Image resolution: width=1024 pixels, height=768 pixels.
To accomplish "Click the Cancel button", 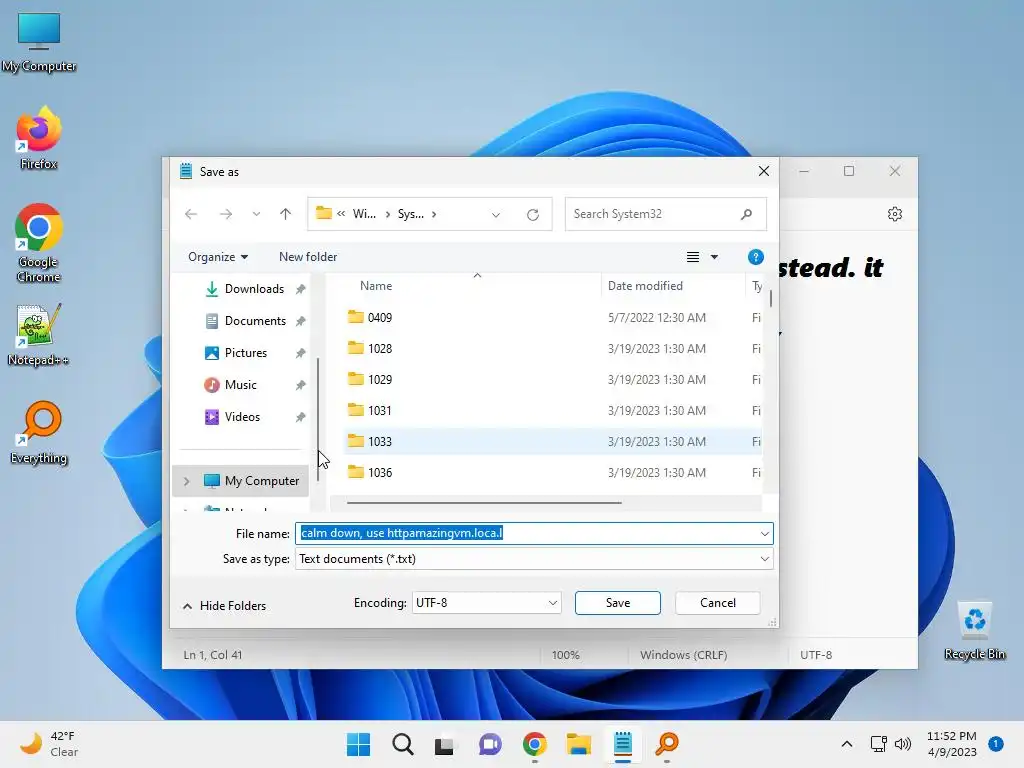I will click(718, 603).
